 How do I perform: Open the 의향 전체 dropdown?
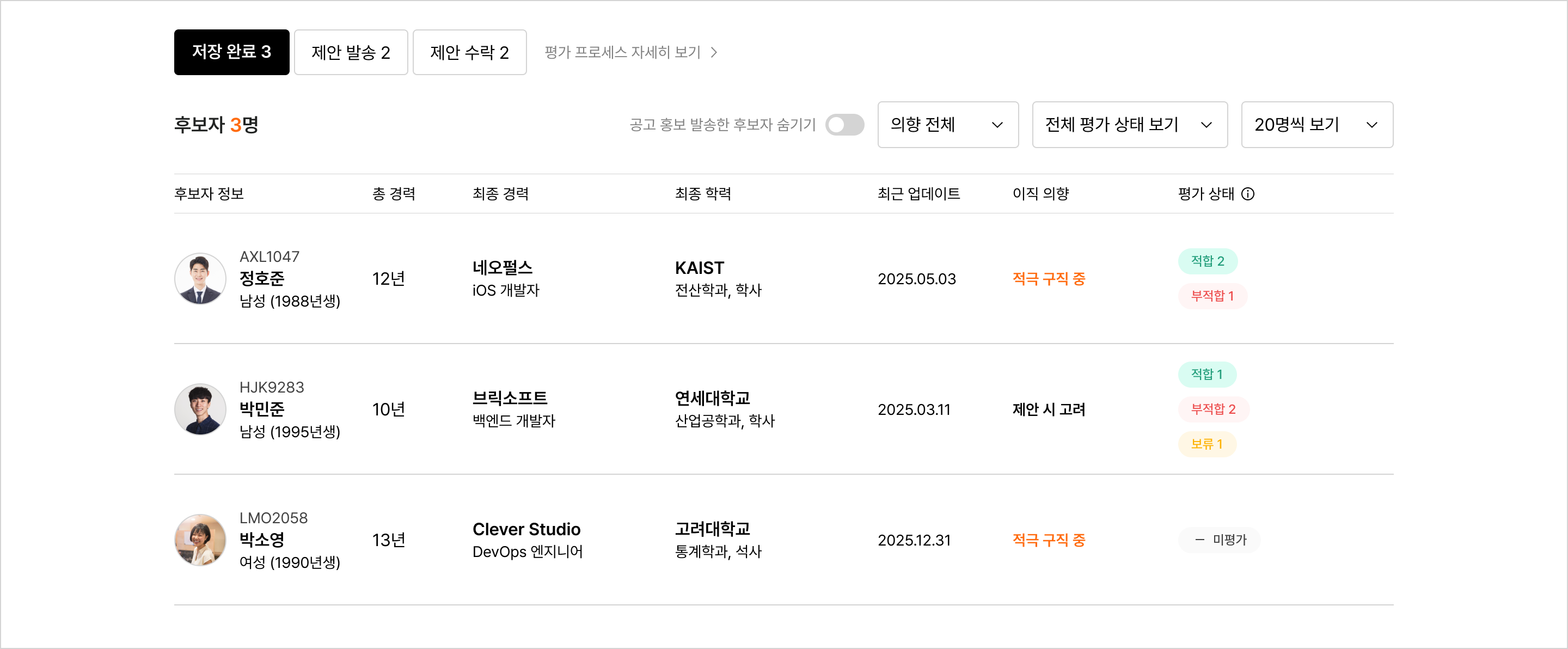pyautogui.click(x=947, y=125)
